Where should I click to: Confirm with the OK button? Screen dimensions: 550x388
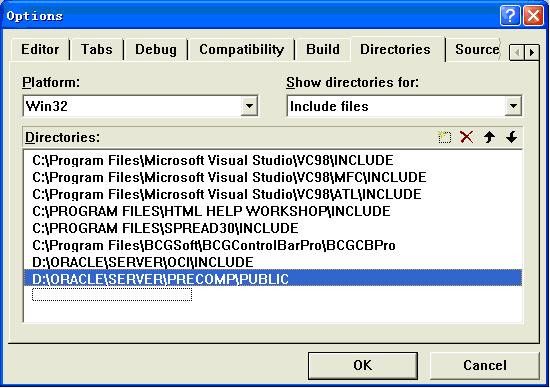click(x=363, y=366)
